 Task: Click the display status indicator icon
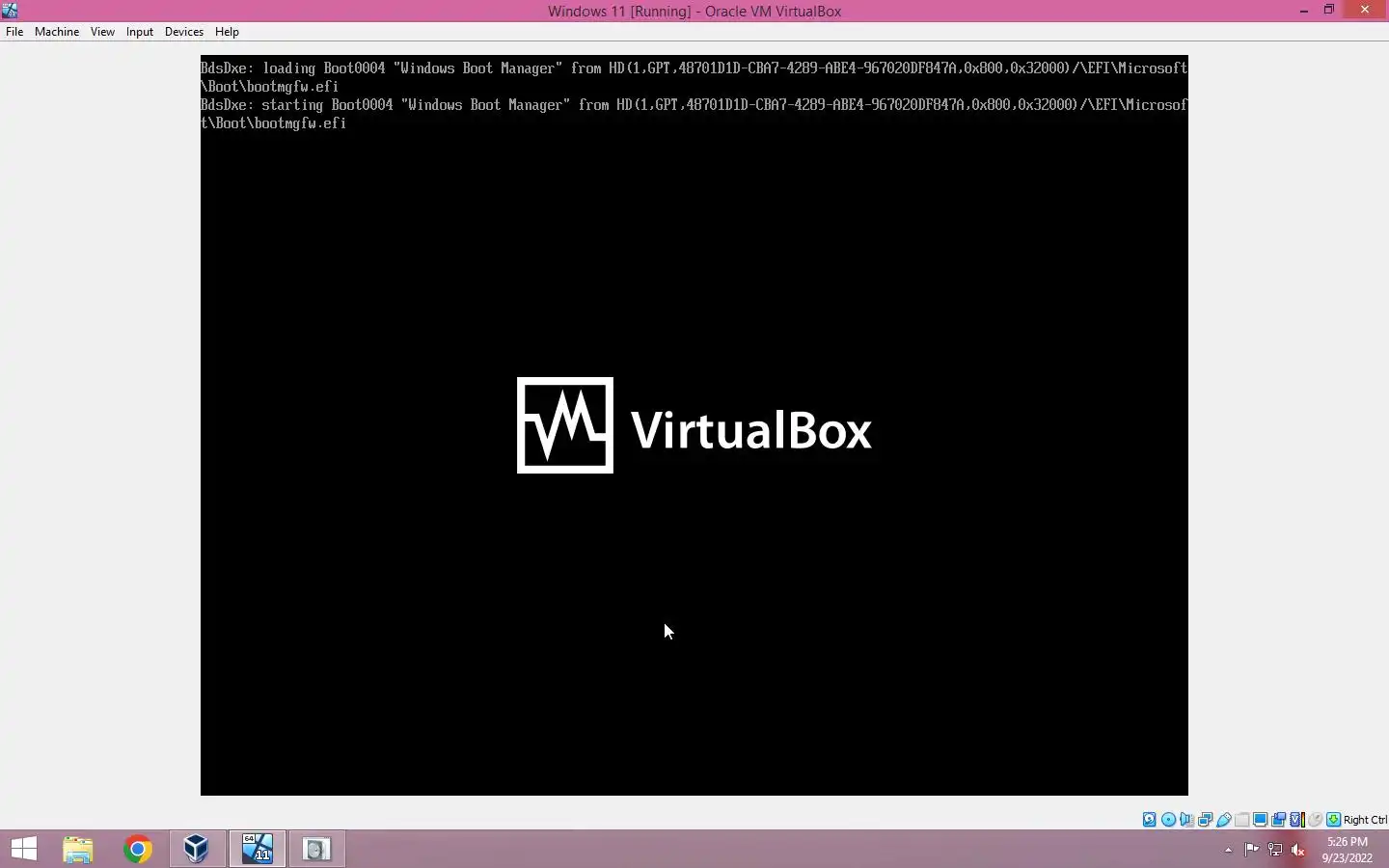click(1260, 820)
